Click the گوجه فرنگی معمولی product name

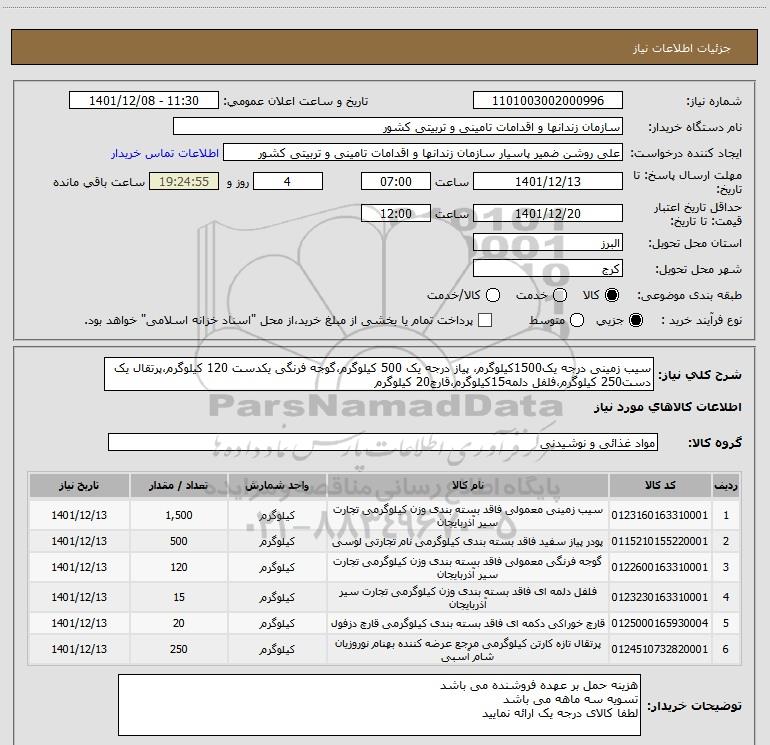(x=468, y=567)
